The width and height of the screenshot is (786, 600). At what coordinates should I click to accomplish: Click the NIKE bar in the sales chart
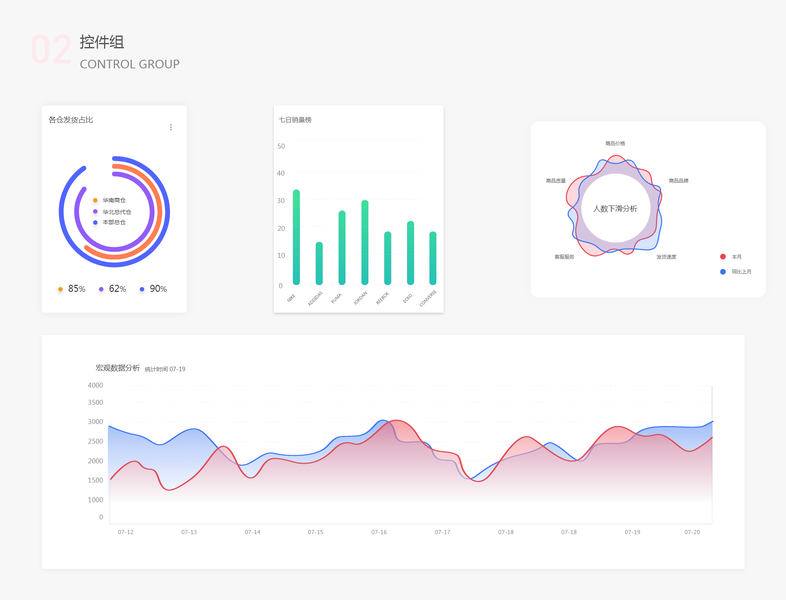coord(296,238)
